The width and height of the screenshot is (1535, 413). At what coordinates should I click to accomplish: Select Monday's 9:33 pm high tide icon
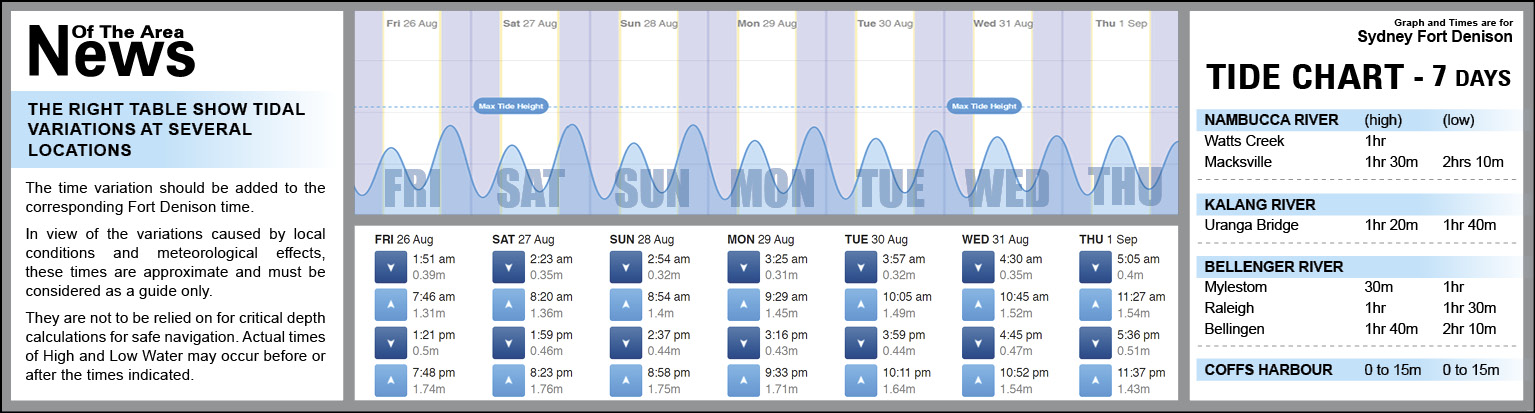point(742,380)
